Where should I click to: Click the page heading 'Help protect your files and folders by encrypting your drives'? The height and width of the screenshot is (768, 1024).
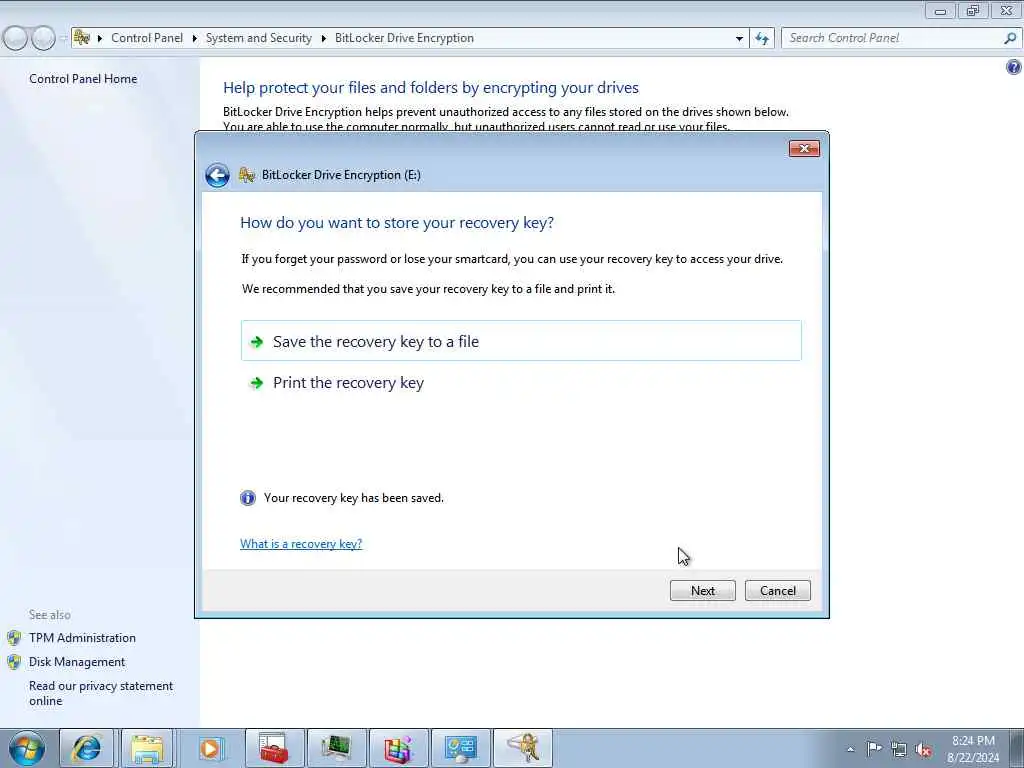coord(430,88)
